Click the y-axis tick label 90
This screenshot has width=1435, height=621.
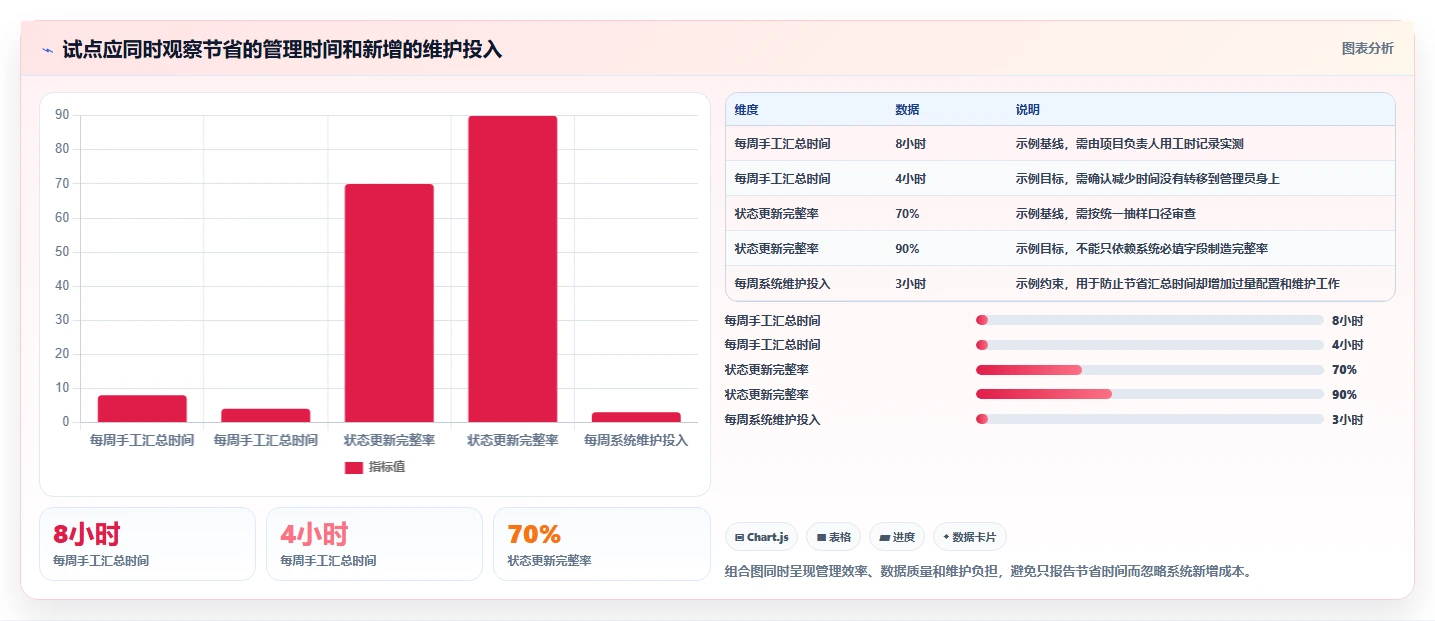62,115
